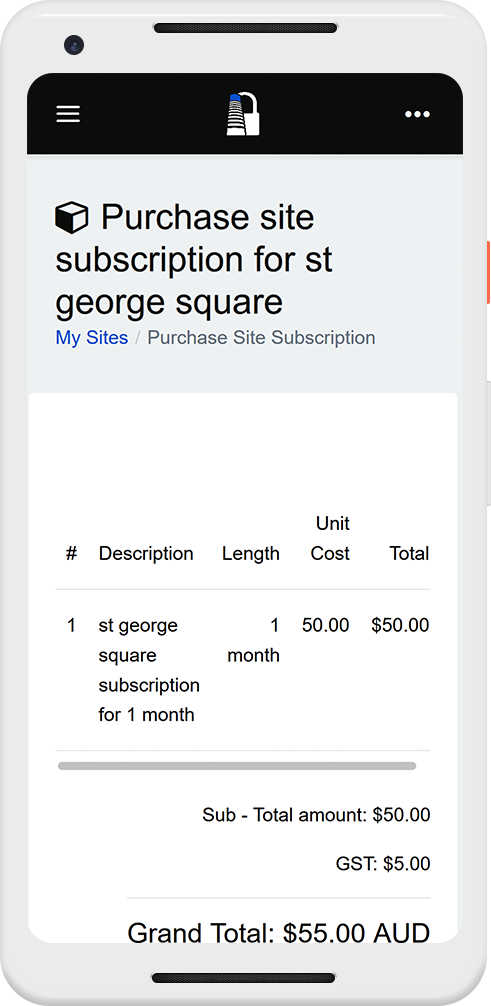Viewport: 491px width, 1006px height.
Task: Click the Total column header
Action: [409, 554]
